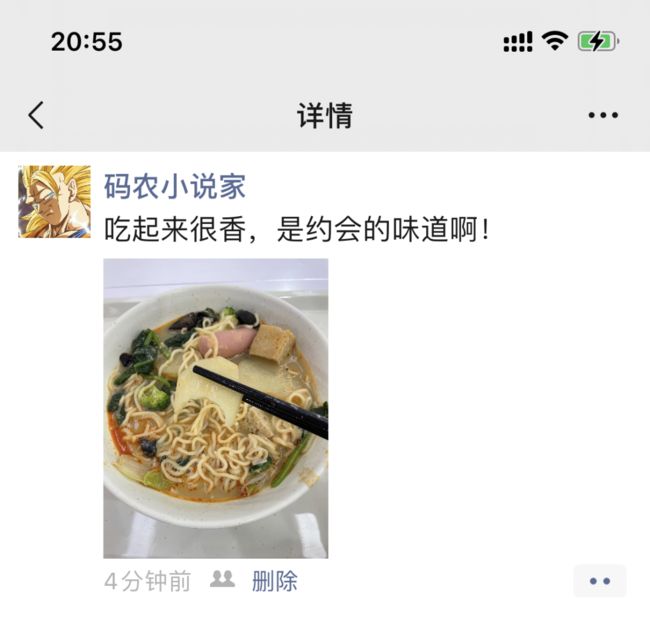Open profile via 码农小说家 username

point(175,186)
